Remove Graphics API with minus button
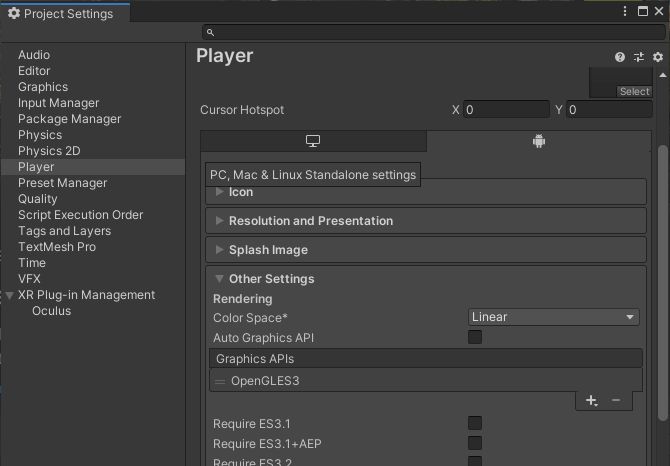This screenshot has width=670, height=466. 616,400
